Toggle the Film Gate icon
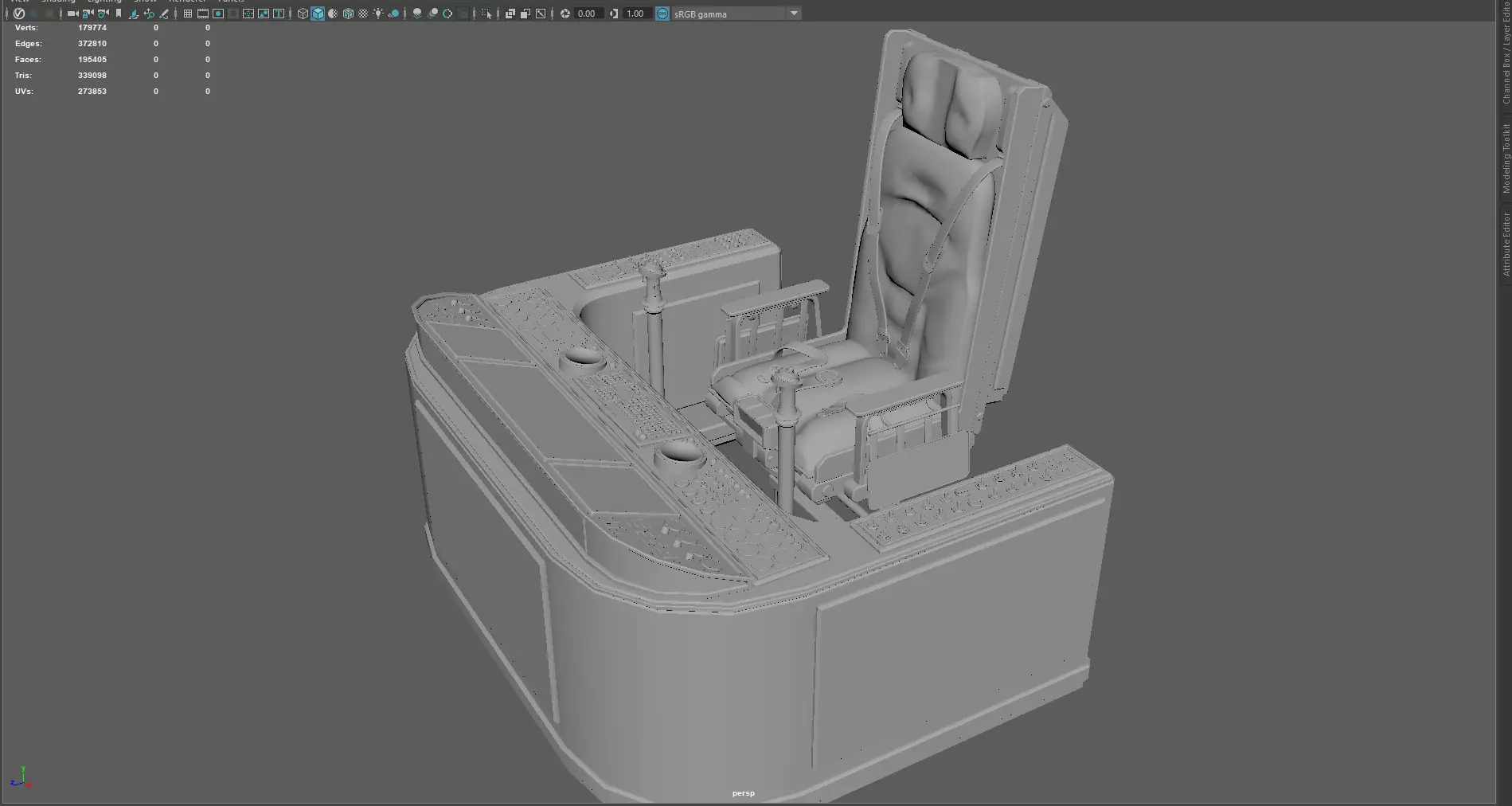This screenshot has width=1512, height=806. click(203, 14)
